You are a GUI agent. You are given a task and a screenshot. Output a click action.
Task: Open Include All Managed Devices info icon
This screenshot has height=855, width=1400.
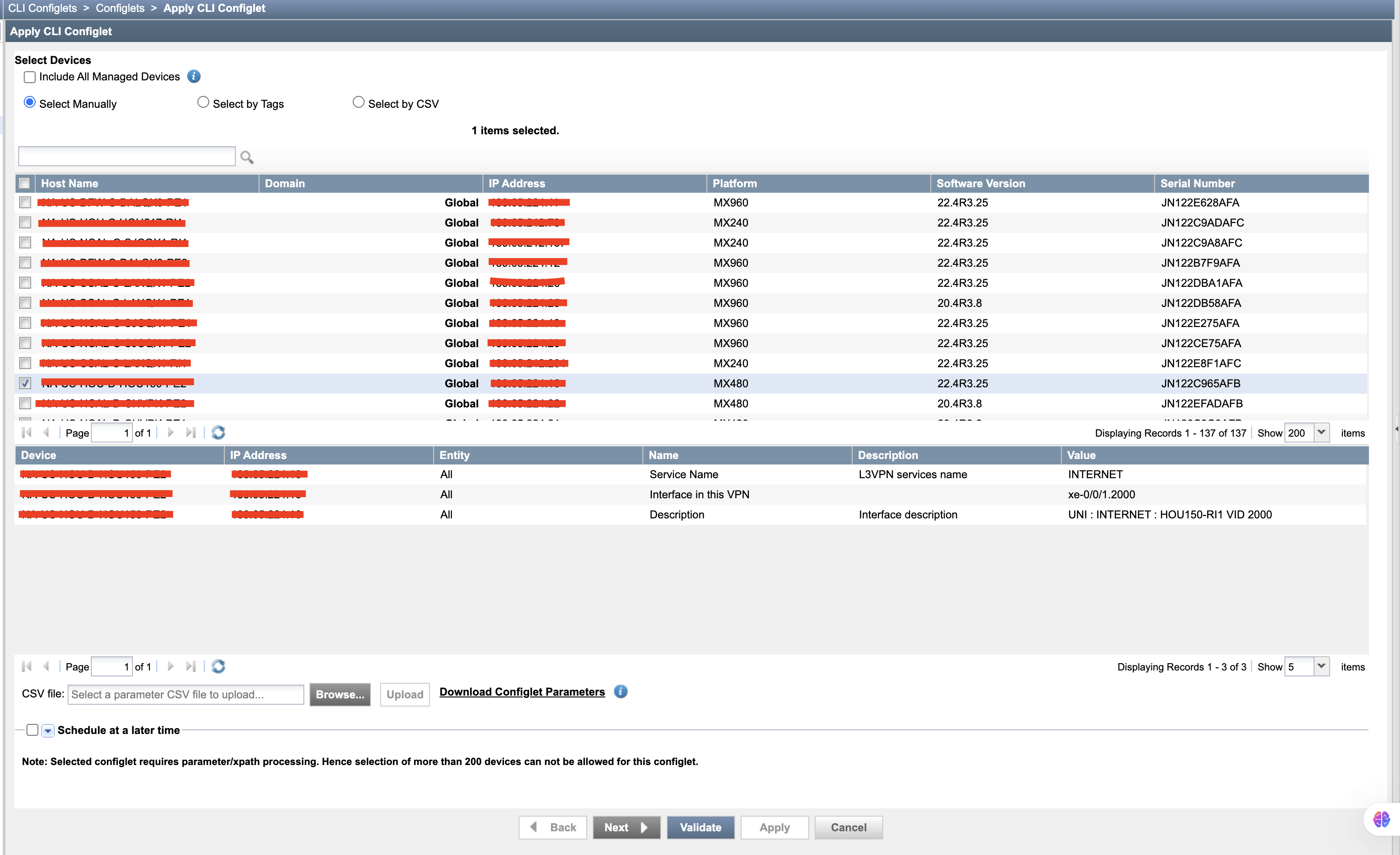[x=194, y=76]
